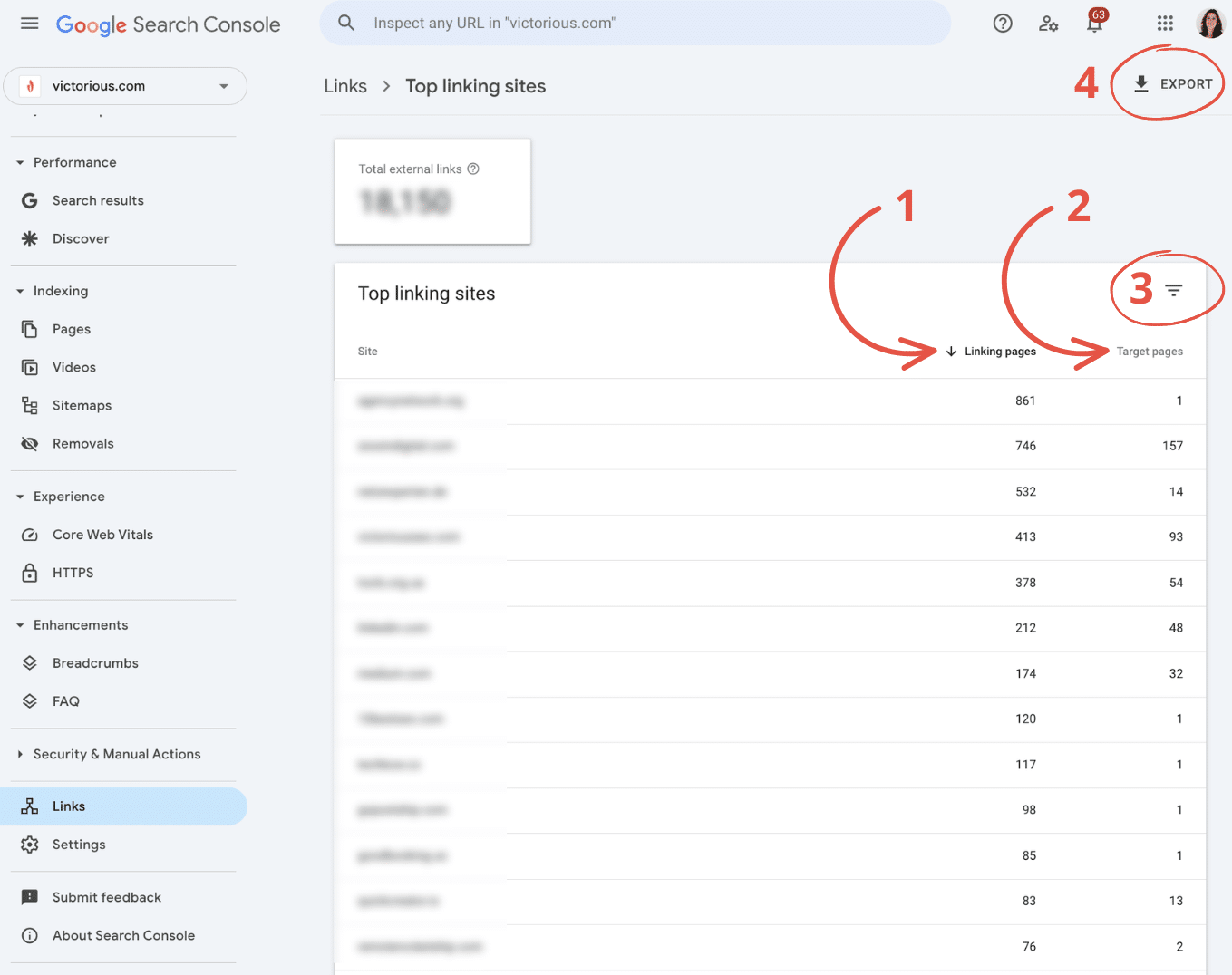Click the 157 target pages value
The height and width of the screenshot is (975, 1232).
(1173, 446)
